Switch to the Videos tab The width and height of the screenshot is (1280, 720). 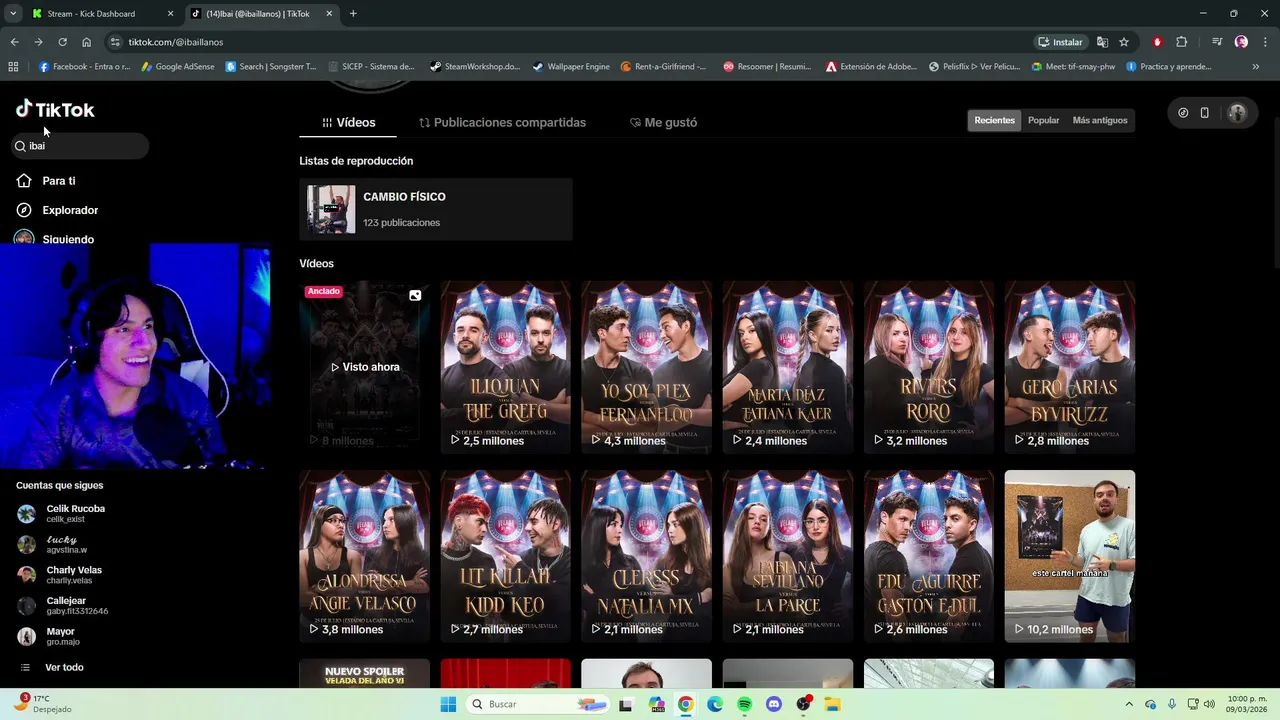coord(348,122)
